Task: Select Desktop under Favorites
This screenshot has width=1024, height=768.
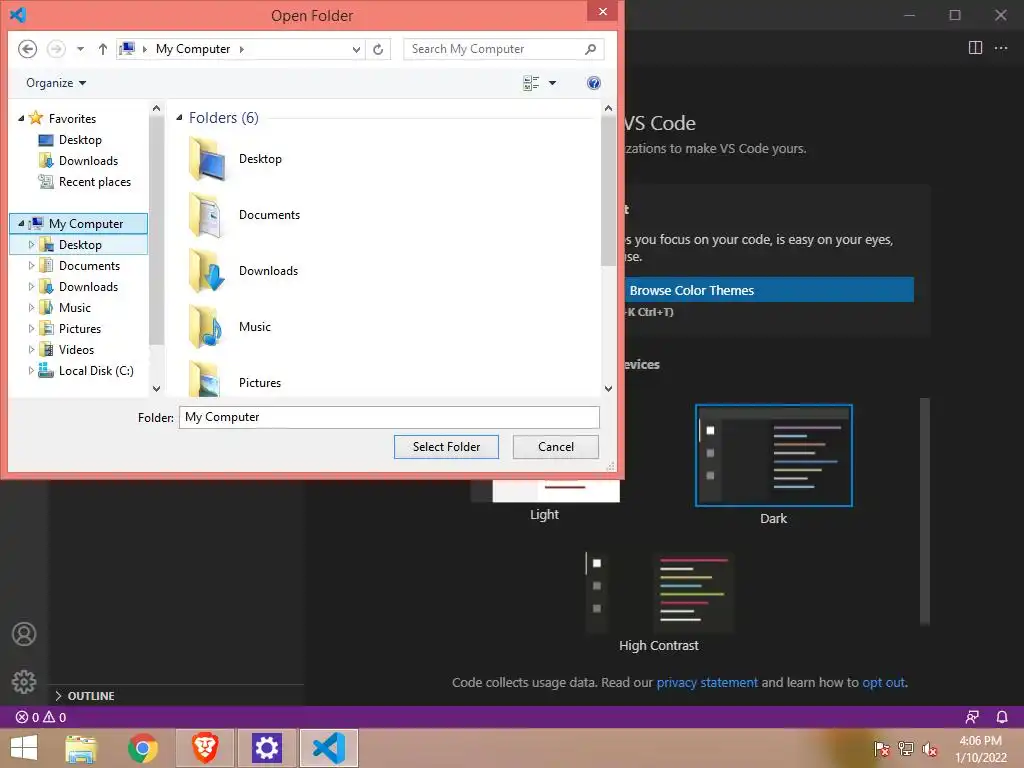Action: pyautogui.click(x=80, y=140)
